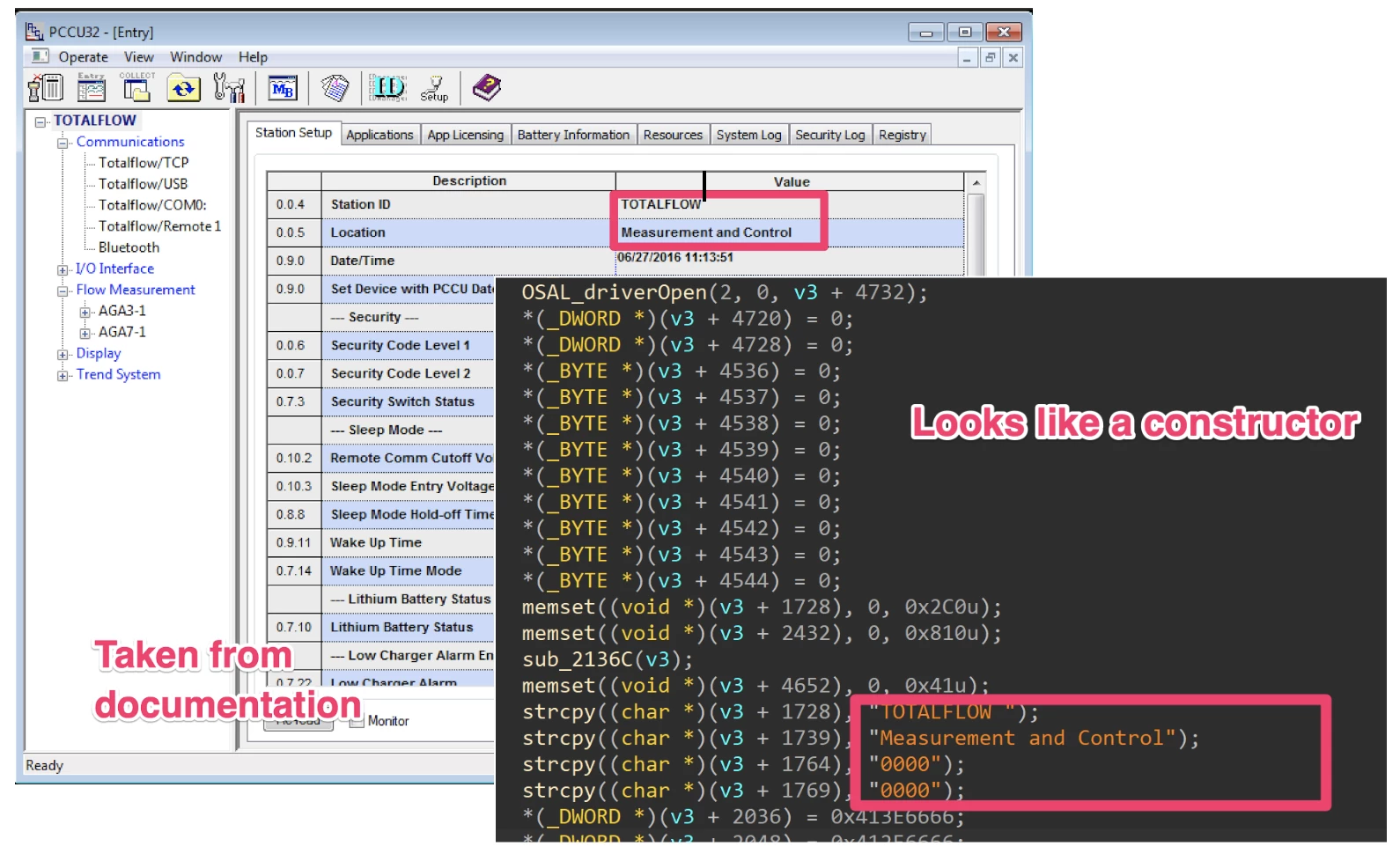Switch to the Station Setup tab
The width and height of the screenshot is (1400, 861).
[293, 133]
